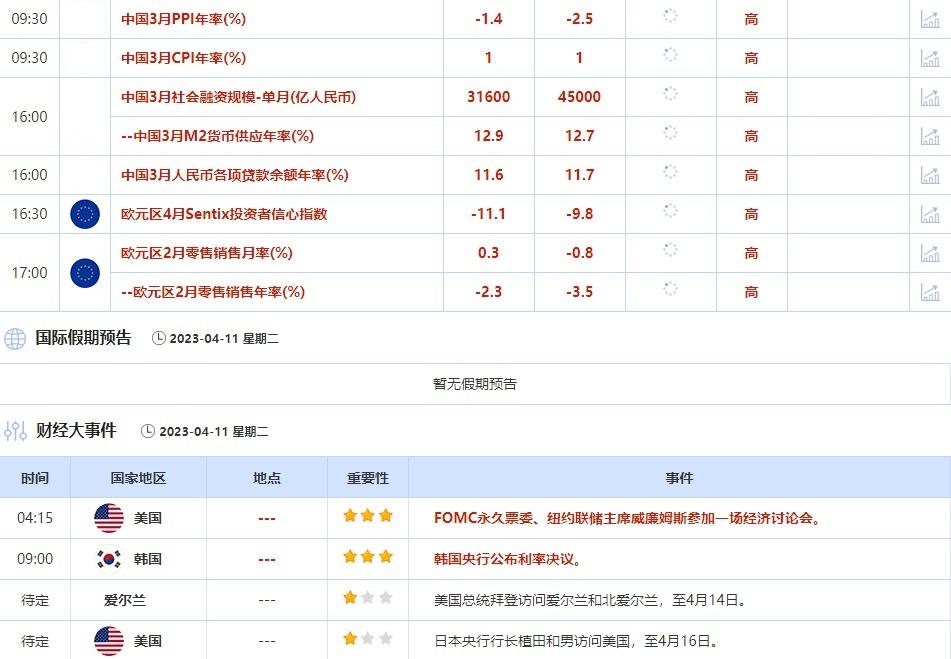Viewport: 951px width, 659px height.
Task: Click 地点 column header
Action: [267, 478]
